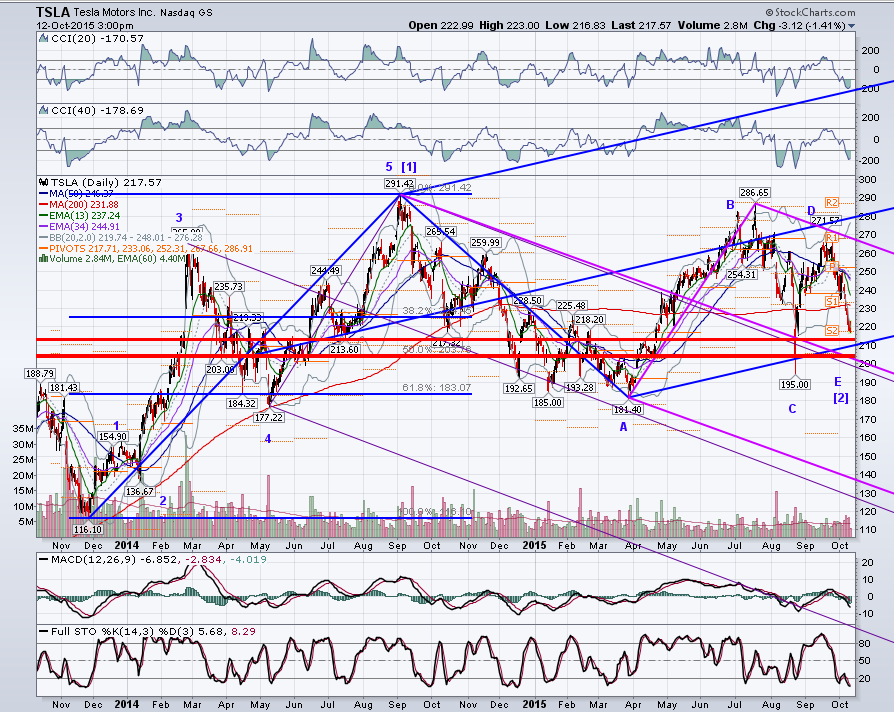Image resolution: width=894 pixels, height=712 pixels.
Task: Click the 116.10 low price label
Action: (88, 530)
